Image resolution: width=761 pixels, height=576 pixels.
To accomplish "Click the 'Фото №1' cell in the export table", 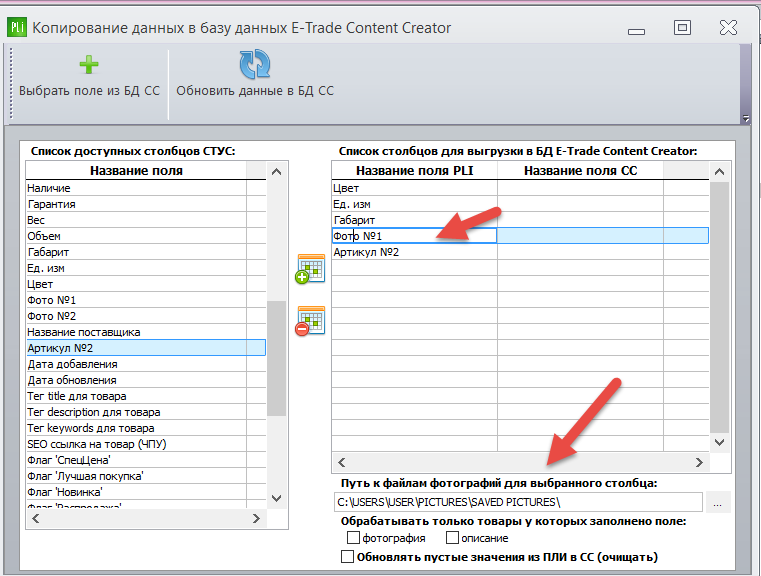I will [414, 236].
